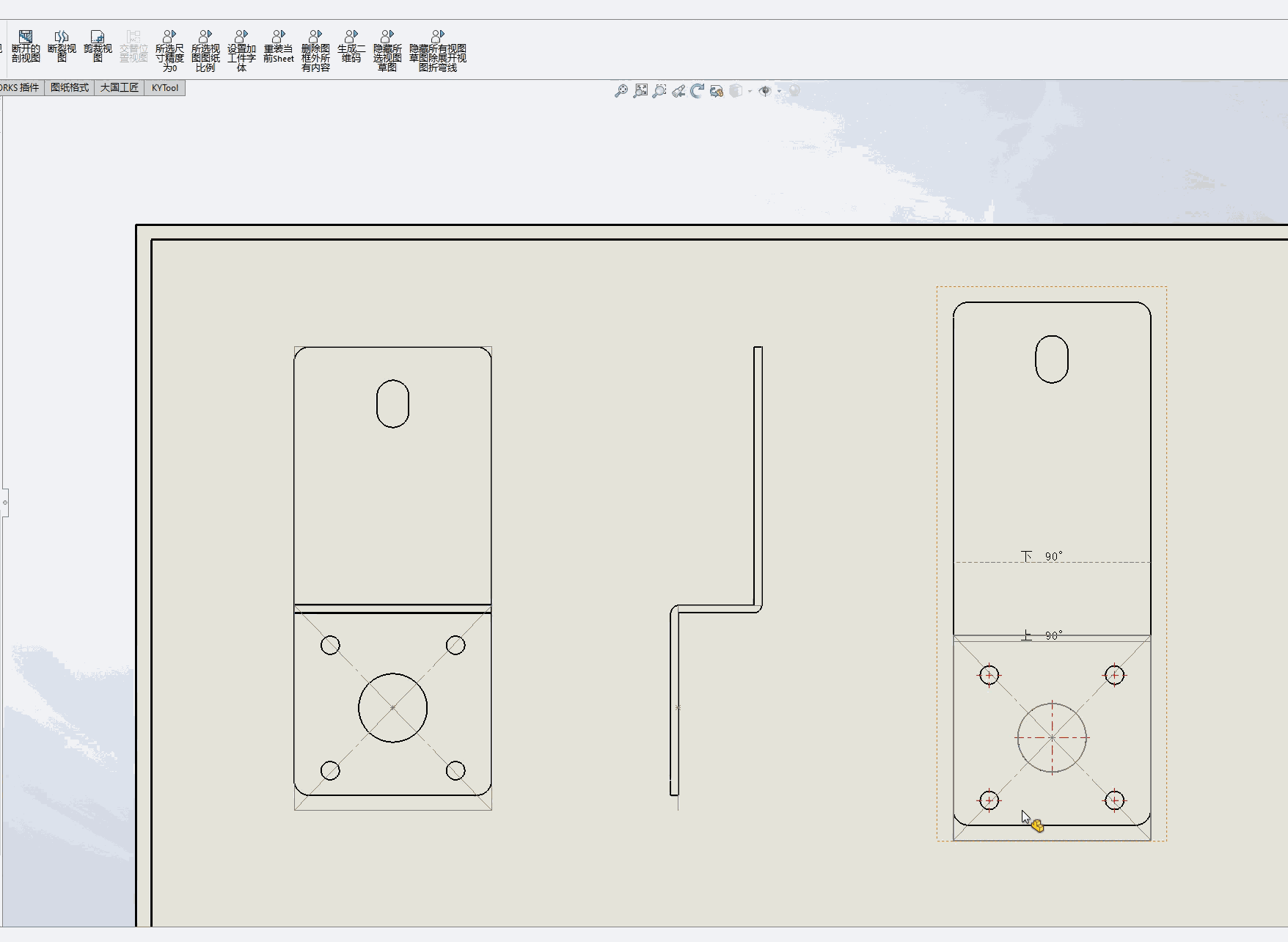Run the 所选视图图纸比例 macro
Viewport: 1288px width, 942px height.
205,51
